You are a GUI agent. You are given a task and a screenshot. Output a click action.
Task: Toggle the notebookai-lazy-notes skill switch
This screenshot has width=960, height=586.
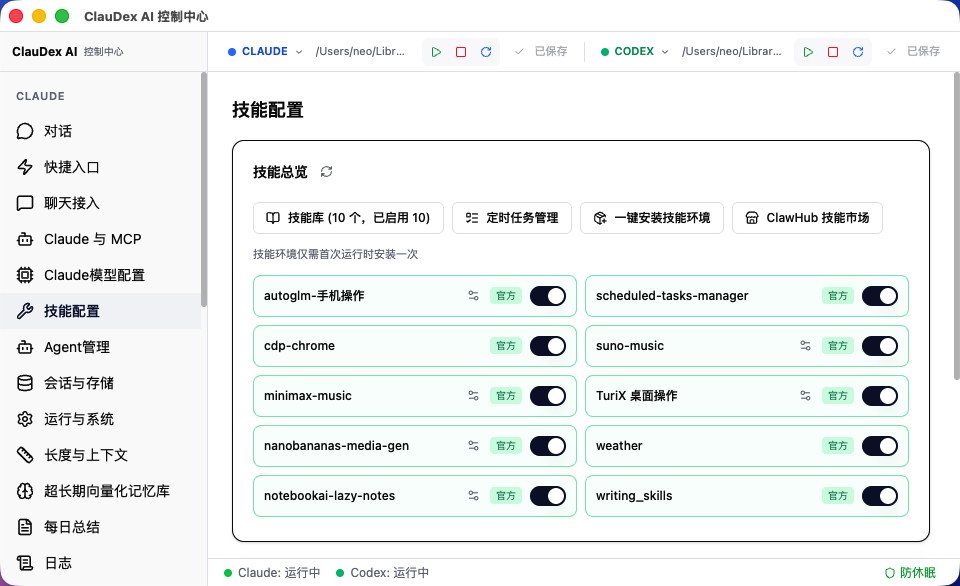tap(548, 495)
